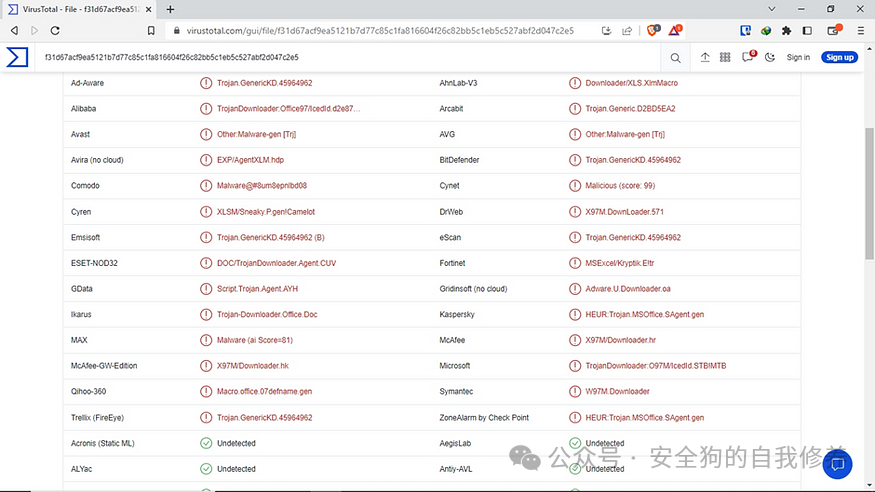
Task: Click Qihoo-360 detection Macro.office.07defname.gen
Action: (264, 392)
